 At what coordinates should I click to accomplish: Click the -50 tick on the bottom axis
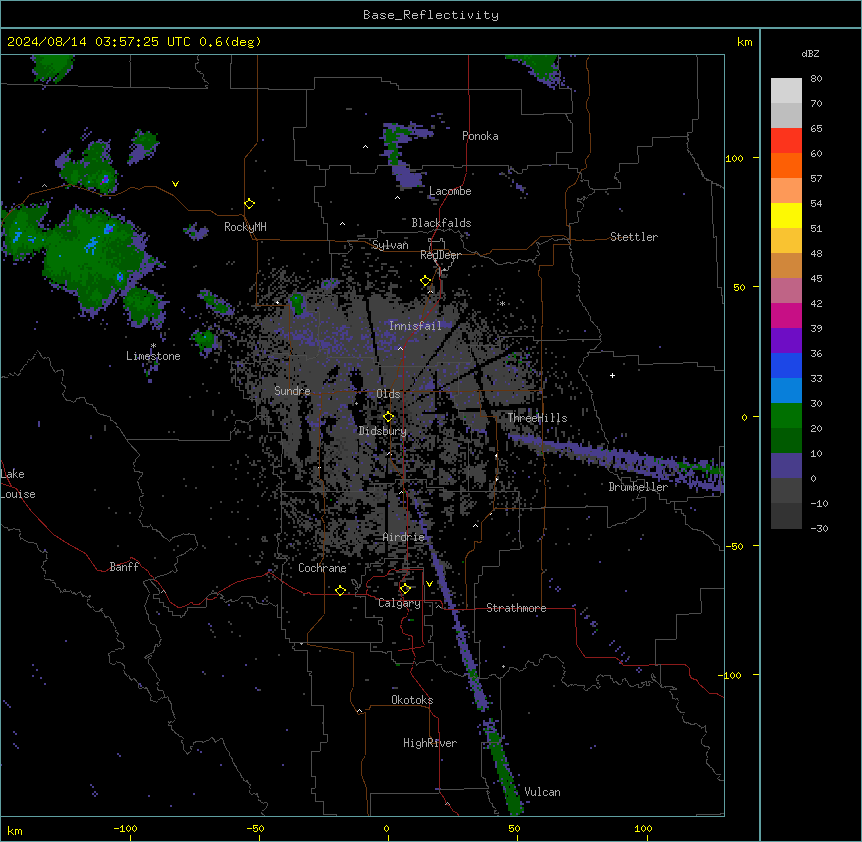click(x=256, y=828)
